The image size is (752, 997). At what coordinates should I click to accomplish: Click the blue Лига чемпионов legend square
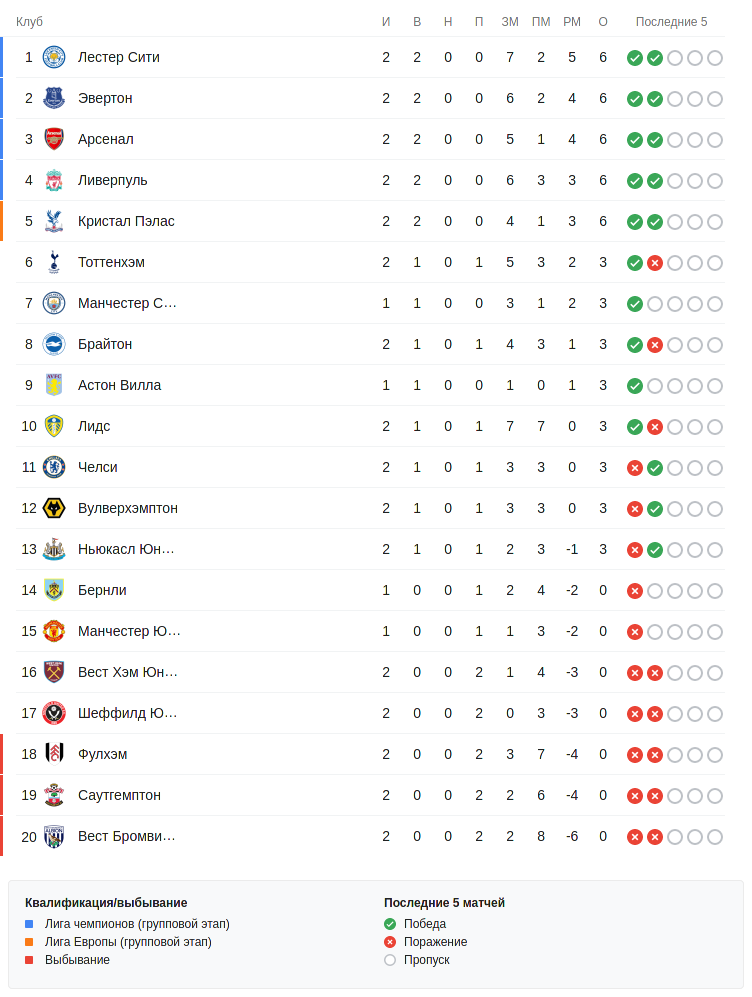click(29, 924)
